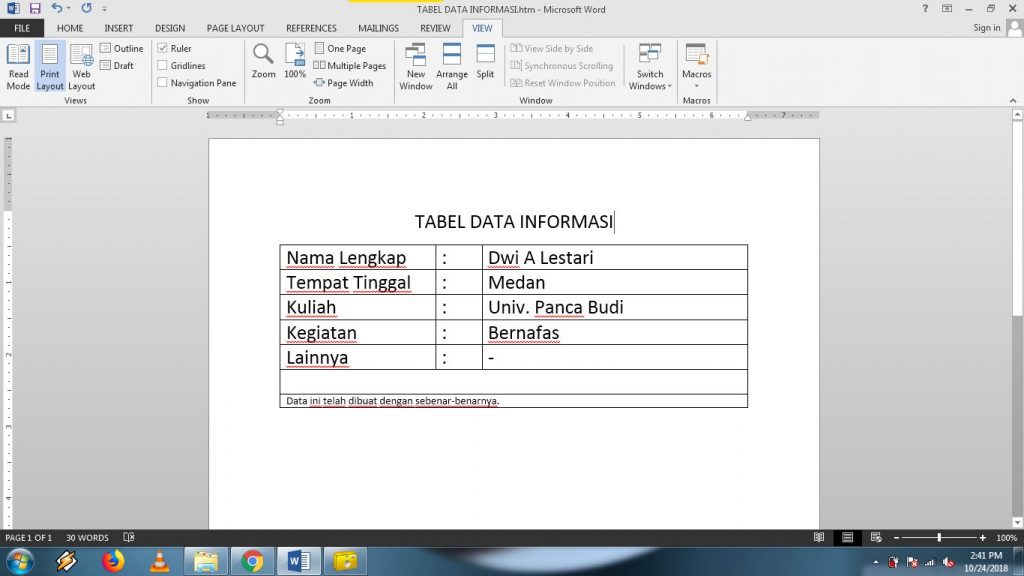Enable the Gridlines checkbox
This screenshot has width=1024, height=576.
[163, 66]
